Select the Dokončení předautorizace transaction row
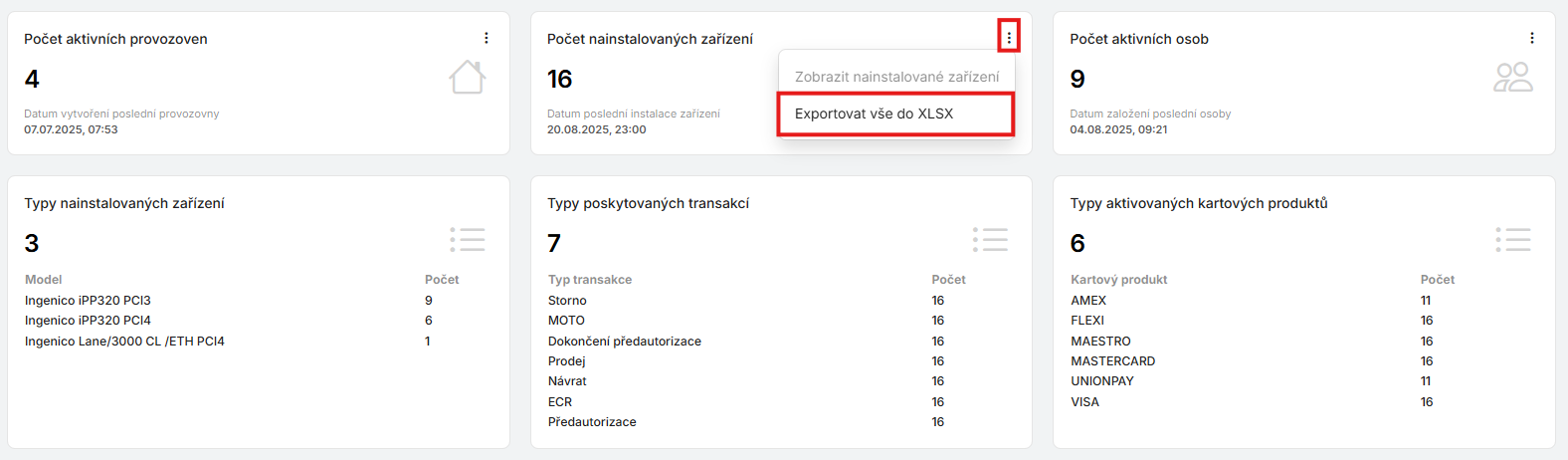1568x460 pixels. point(624,342)
